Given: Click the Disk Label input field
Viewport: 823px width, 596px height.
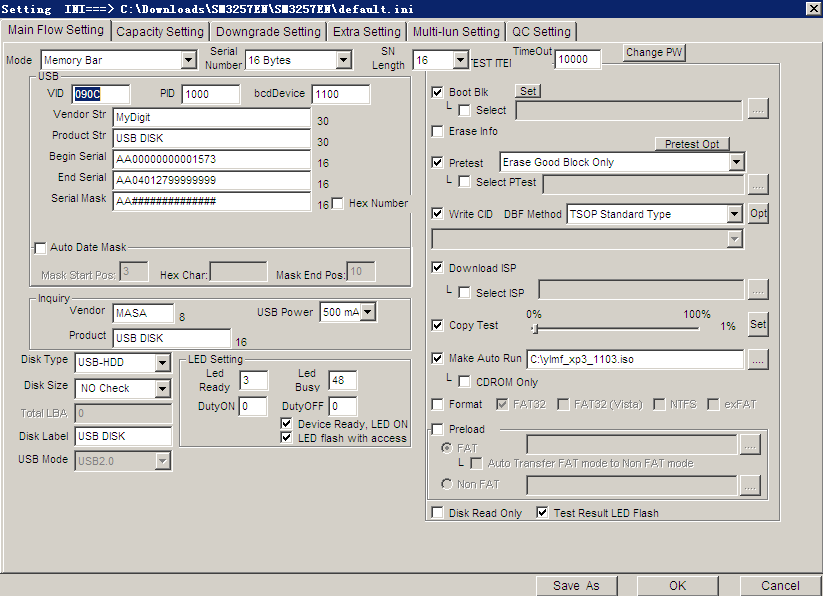Looking at the screenshot, I should [123, 437].
